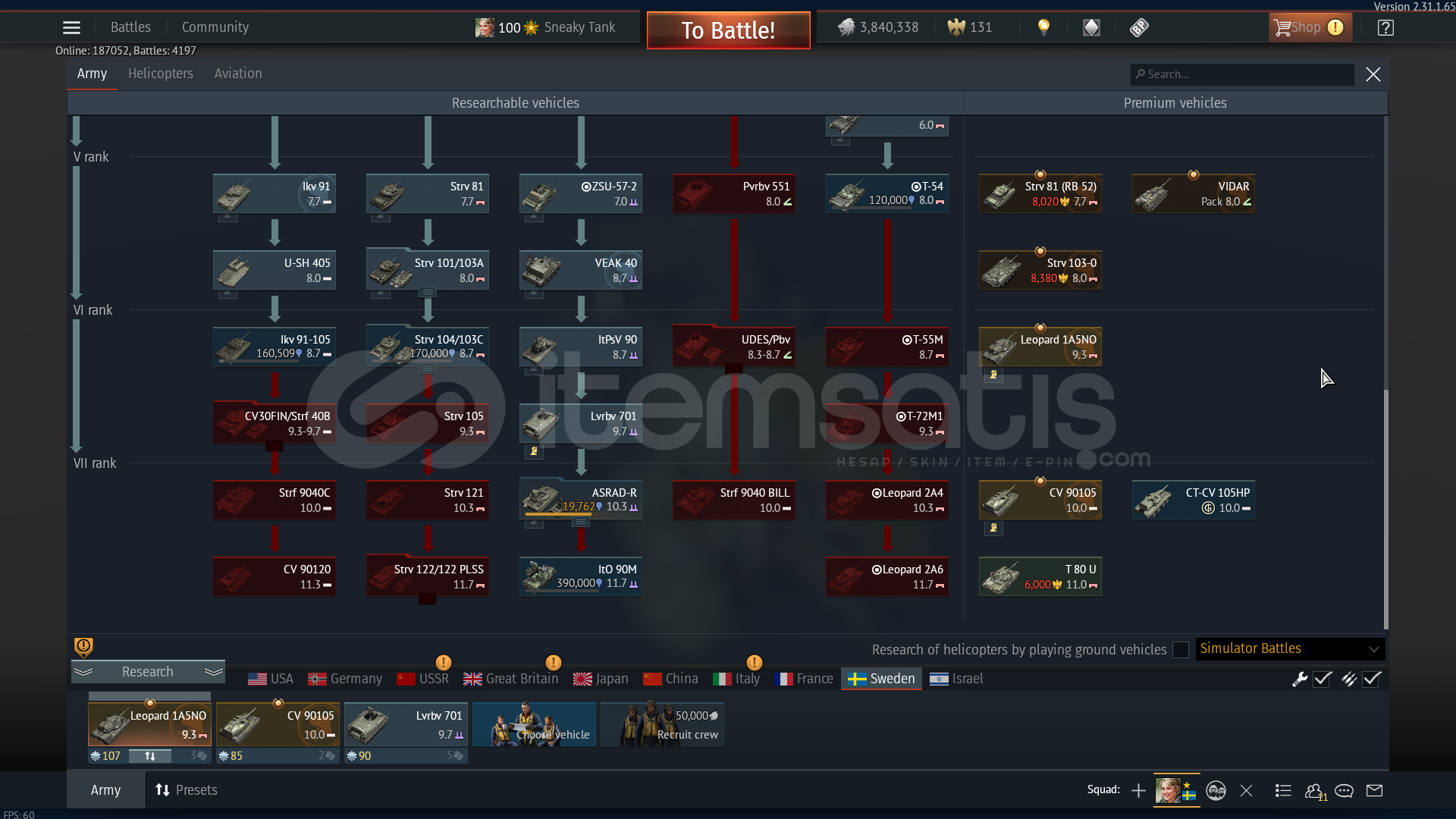Select CV 90105 in the crew slot bar
Viewport: 1456px width, 819px height.
pos(278,724)
